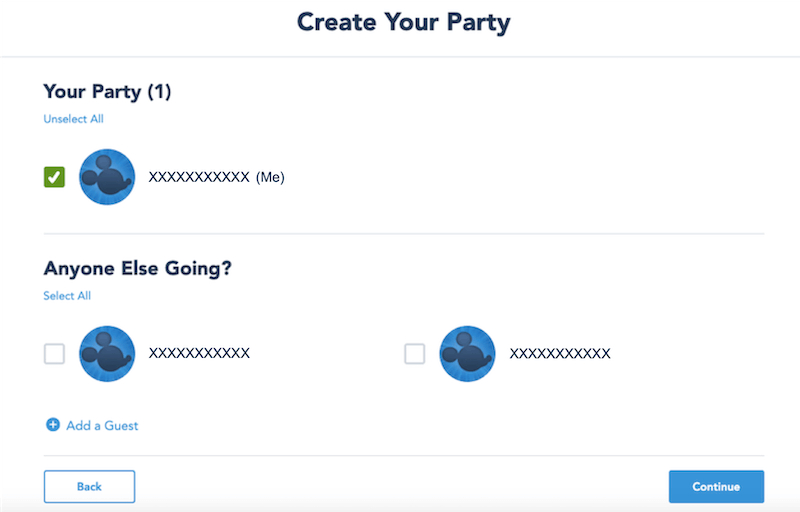Click the name of the (Me) party member

pyautogui.click(x=199, y=177)
